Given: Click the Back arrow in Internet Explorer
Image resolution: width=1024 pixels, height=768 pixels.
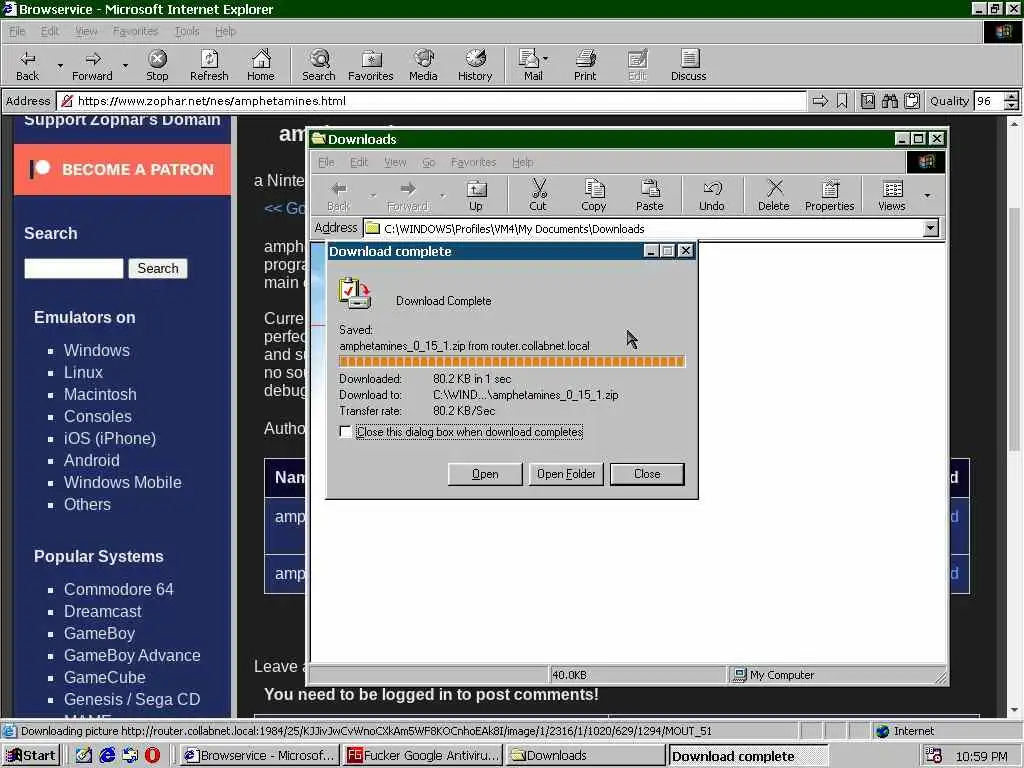Looking at the screenshot, I should click(x=27, y=65).
